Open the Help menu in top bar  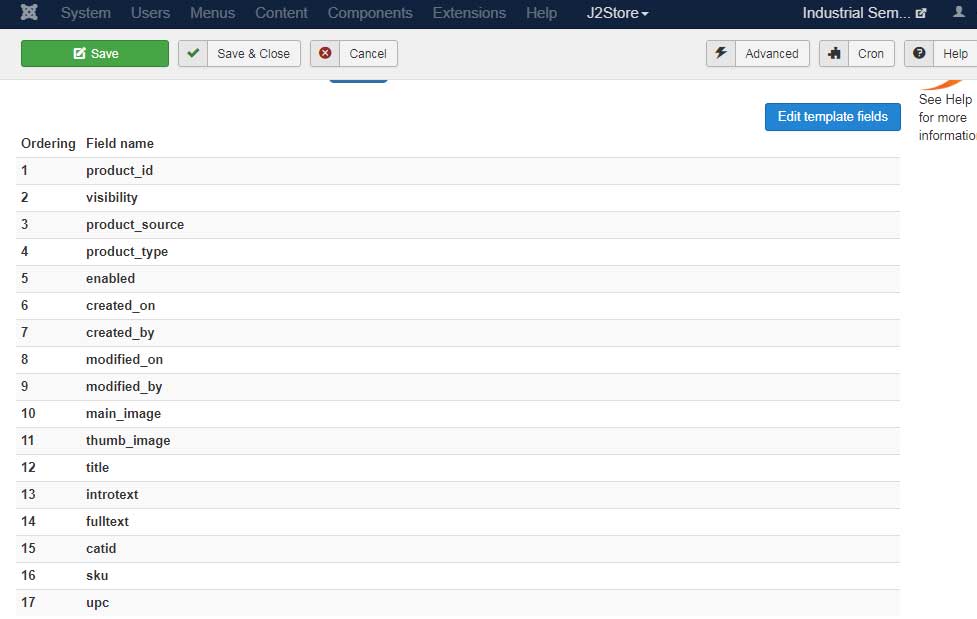pyautogui.click(x=541, y=13)
